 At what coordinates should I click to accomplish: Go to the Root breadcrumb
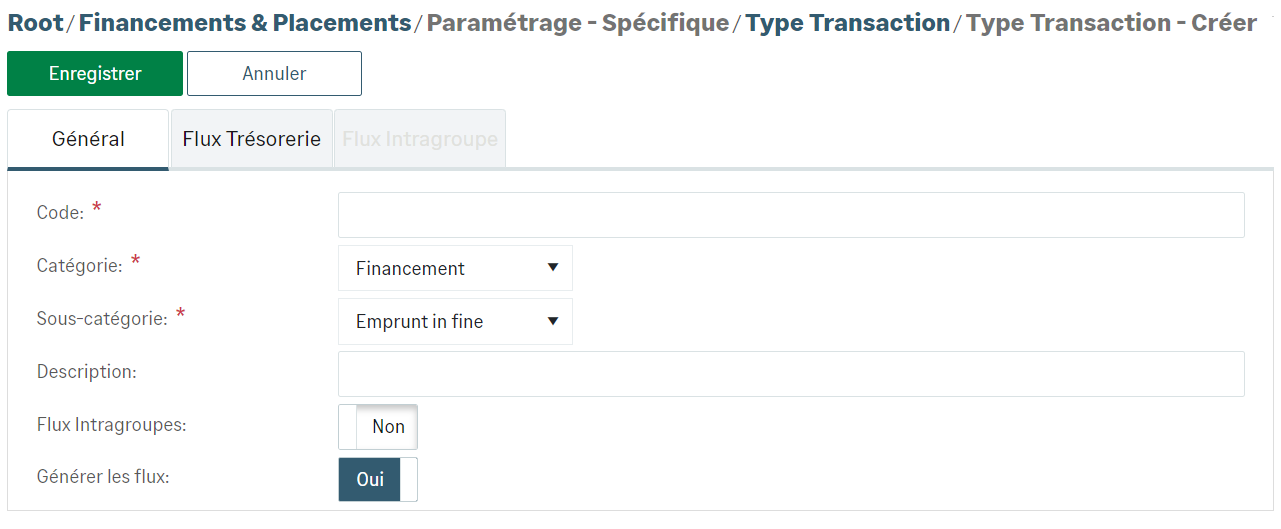[35, 23]
